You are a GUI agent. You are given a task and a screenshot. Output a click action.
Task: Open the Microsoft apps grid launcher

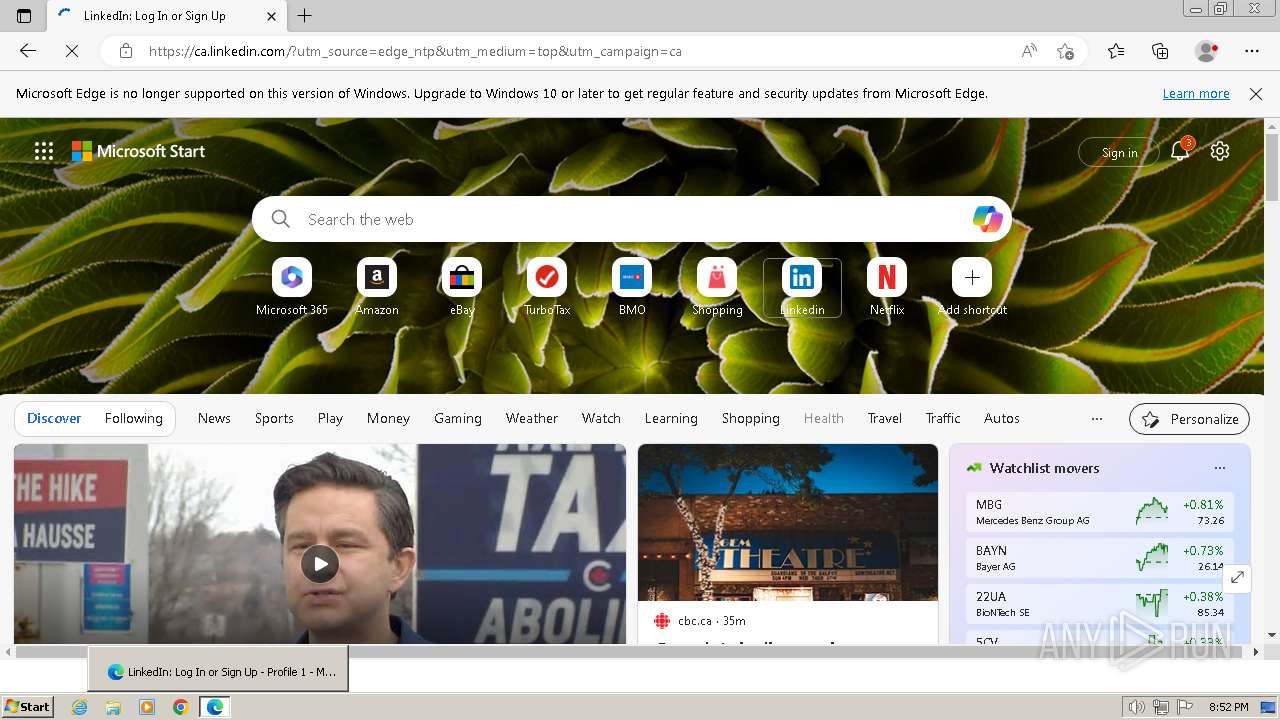coord(44,151)
